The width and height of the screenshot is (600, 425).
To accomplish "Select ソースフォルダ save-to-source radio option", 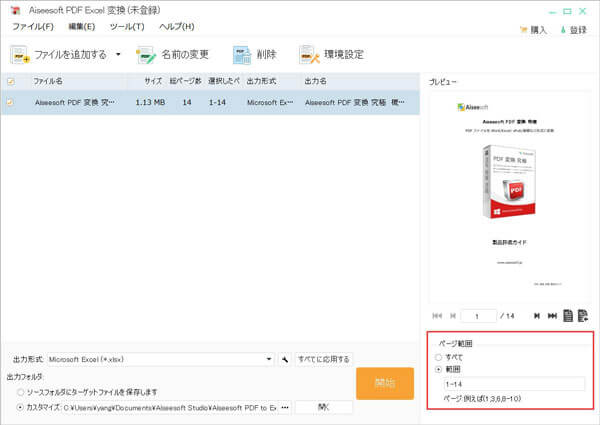I will click(x=19, y=393).
